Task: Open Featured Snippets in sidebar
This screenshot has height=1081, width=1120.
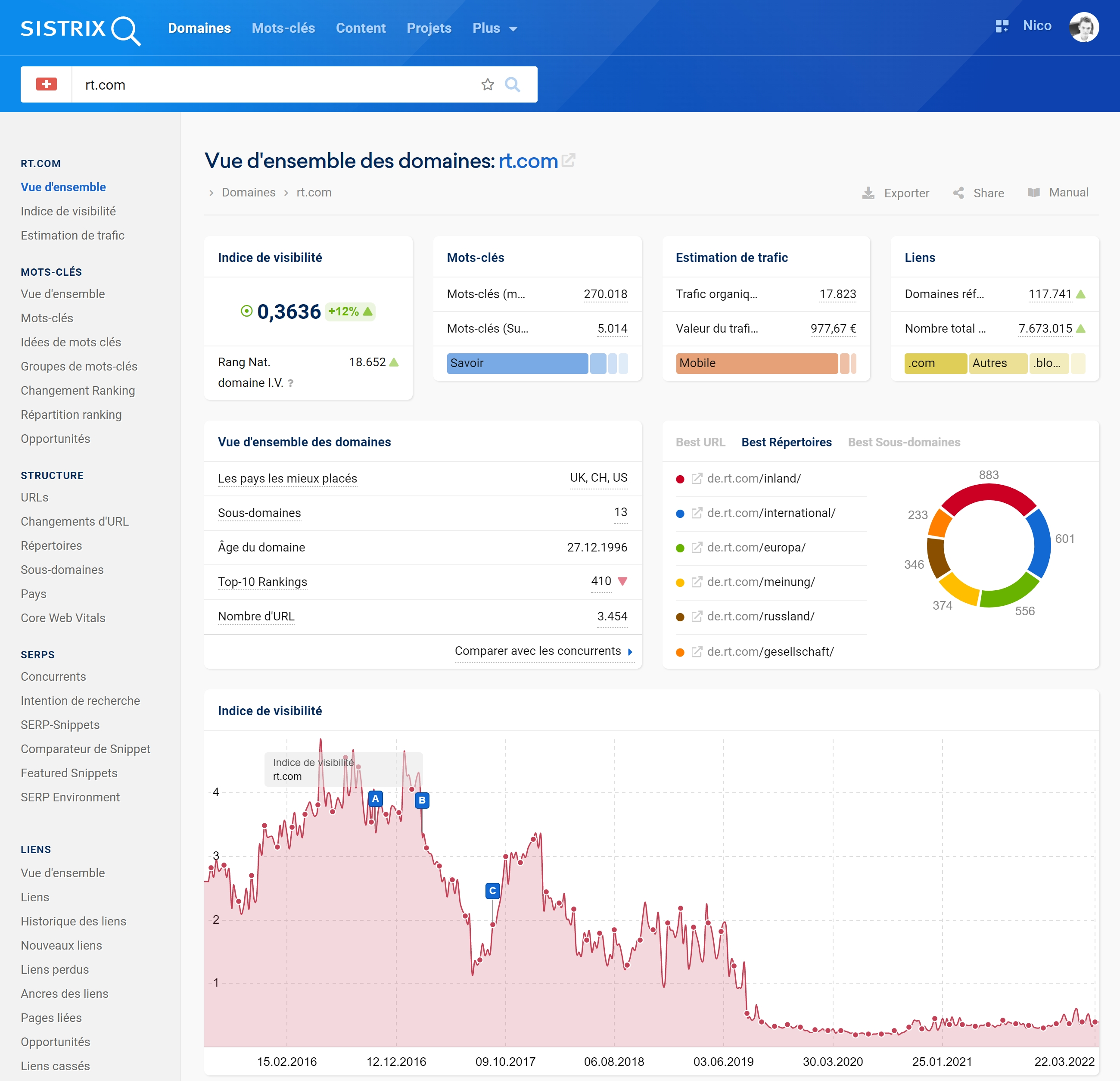Action: point(69,773)
